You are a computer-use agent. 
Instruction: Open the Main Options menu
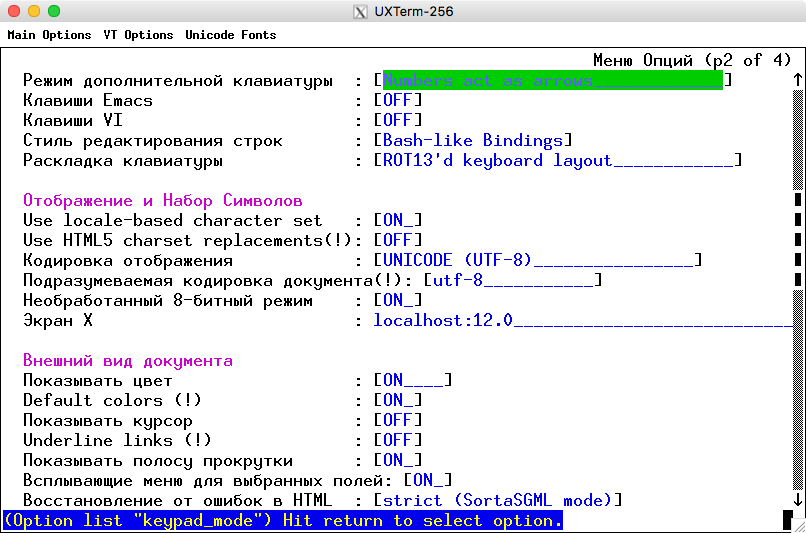pyautogui.click(x=49, y=35)
